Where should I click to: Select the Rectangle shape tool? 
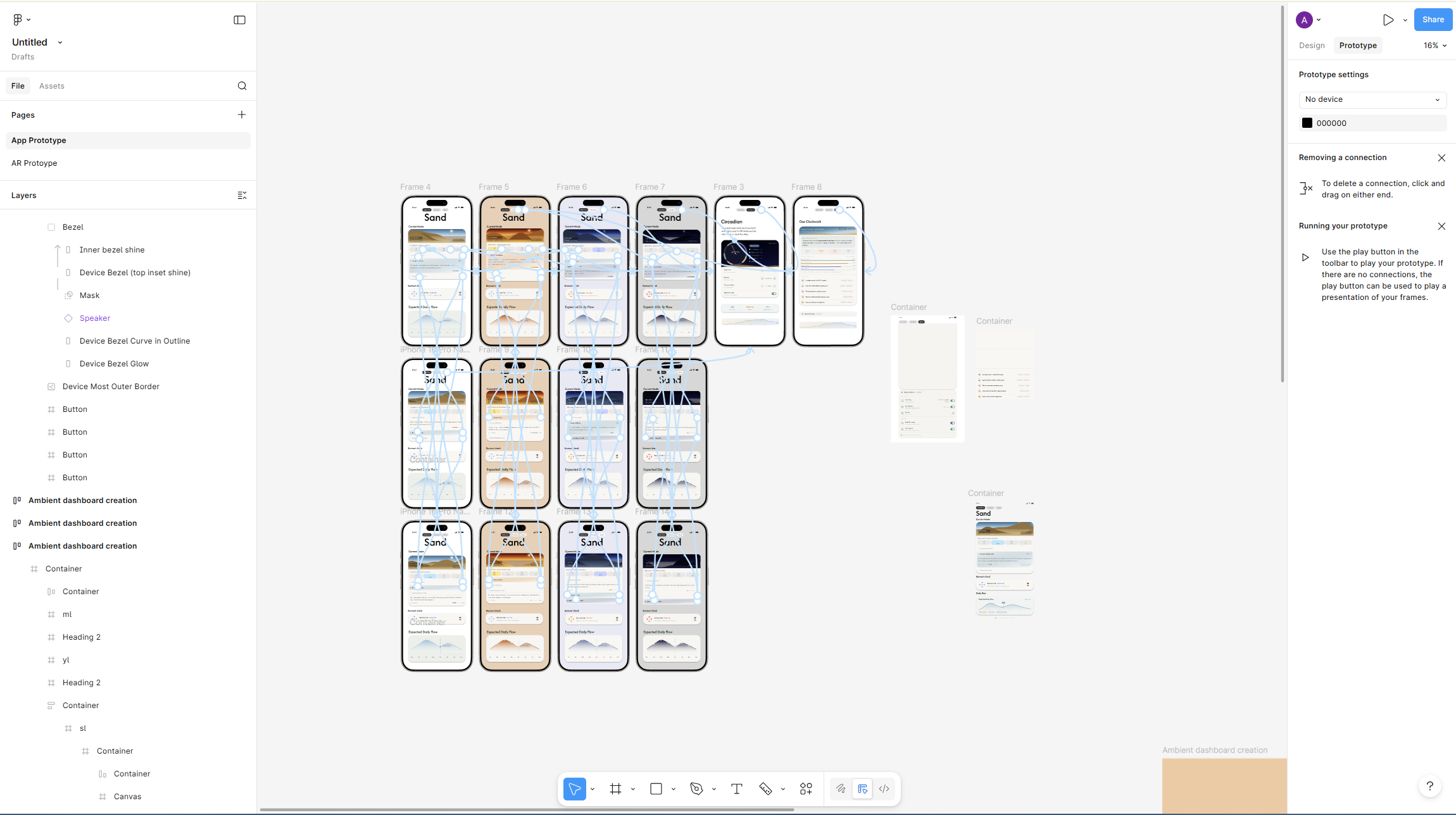pos(656,788)
